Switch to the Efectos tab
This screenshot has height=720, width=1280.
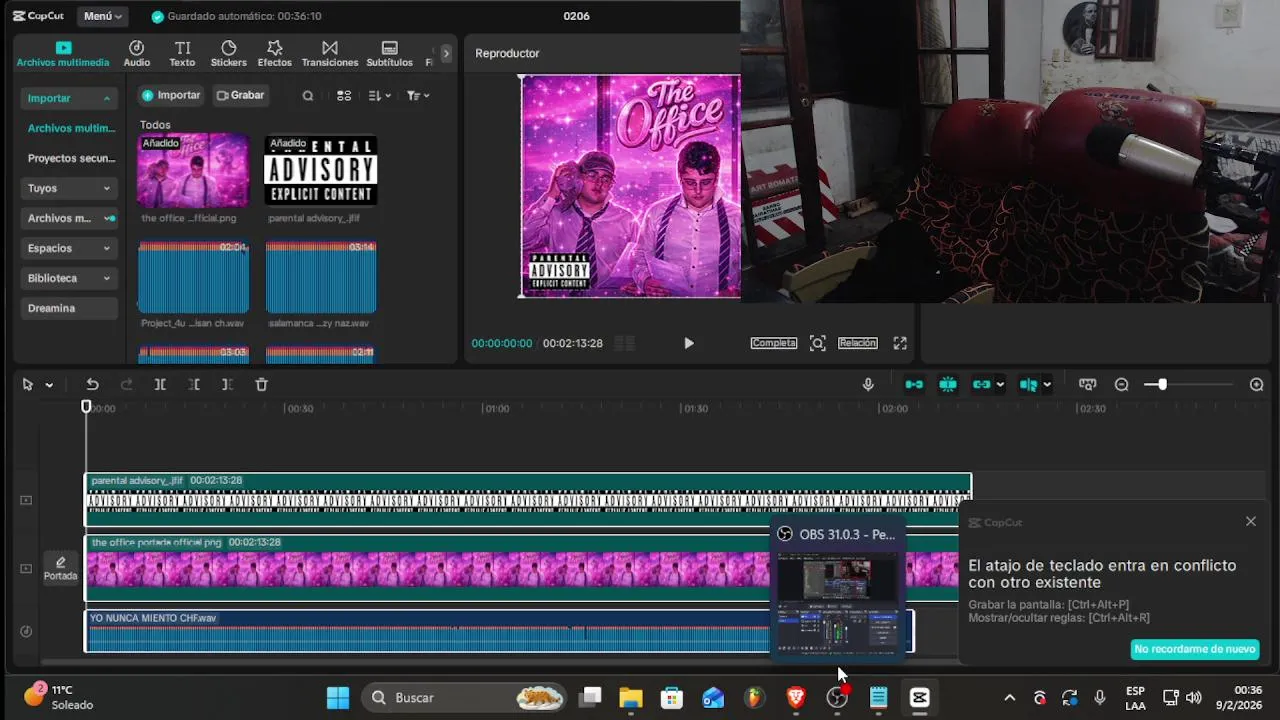(274, 54)
